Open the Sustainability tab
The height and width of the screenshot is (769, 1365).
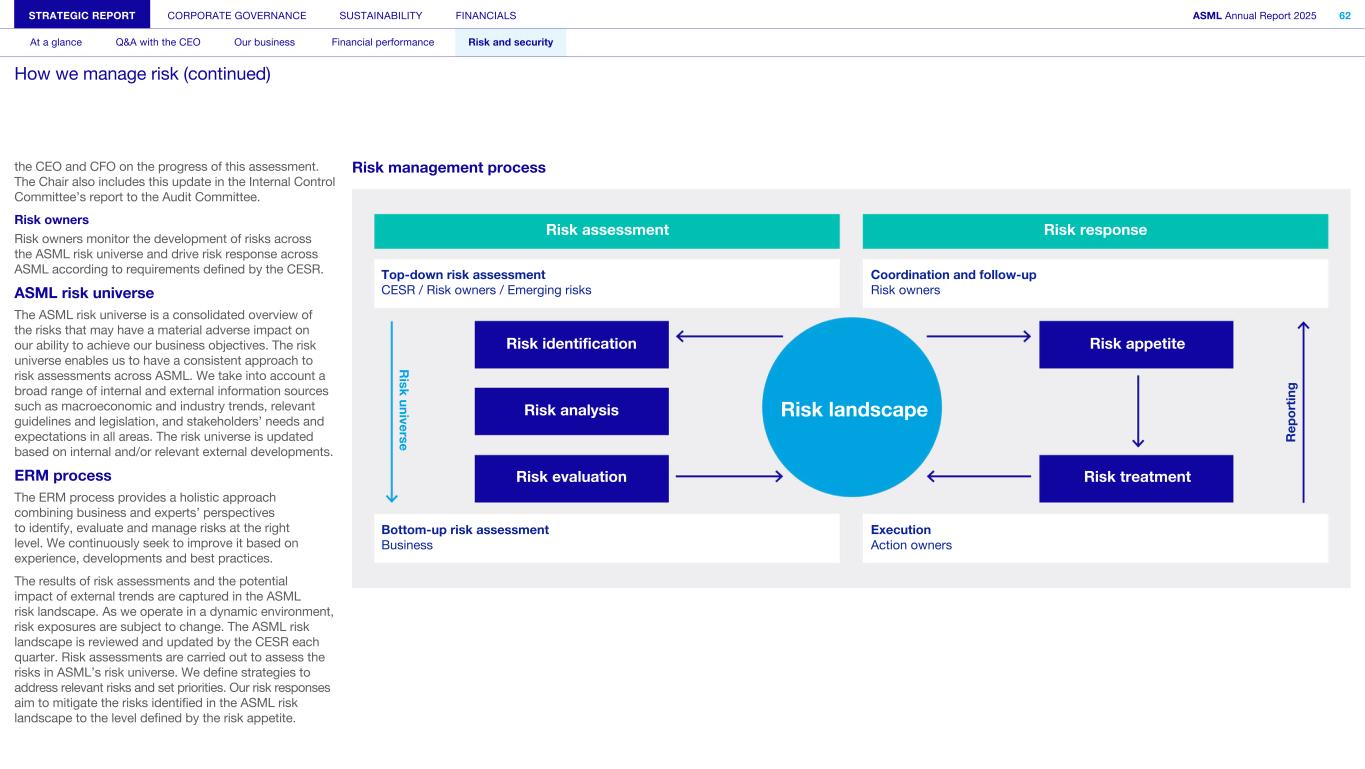coord(380,15)
